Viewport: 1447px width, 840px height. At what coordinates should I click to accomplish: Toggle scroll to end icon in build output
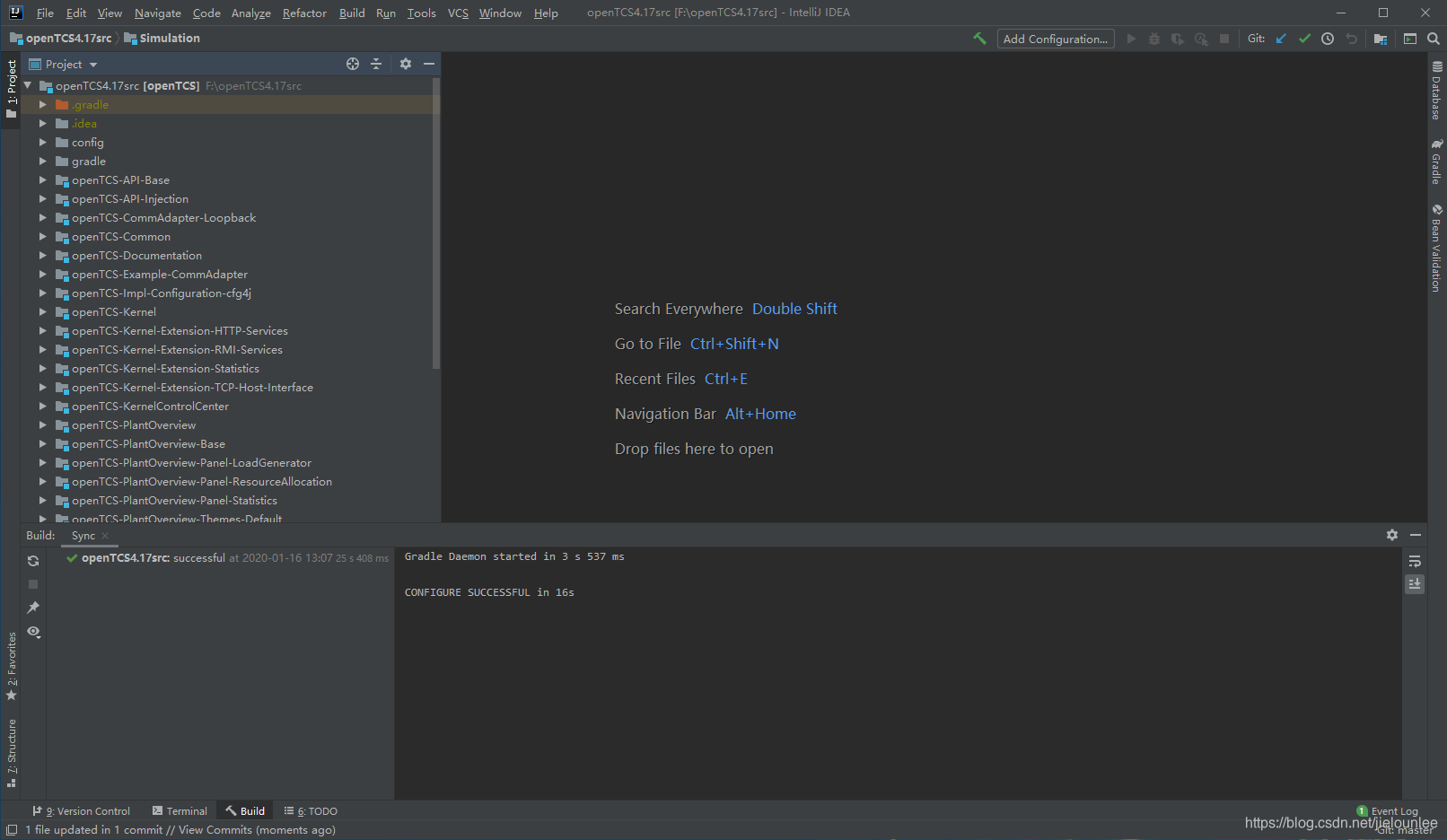(x=1415, y=584)
